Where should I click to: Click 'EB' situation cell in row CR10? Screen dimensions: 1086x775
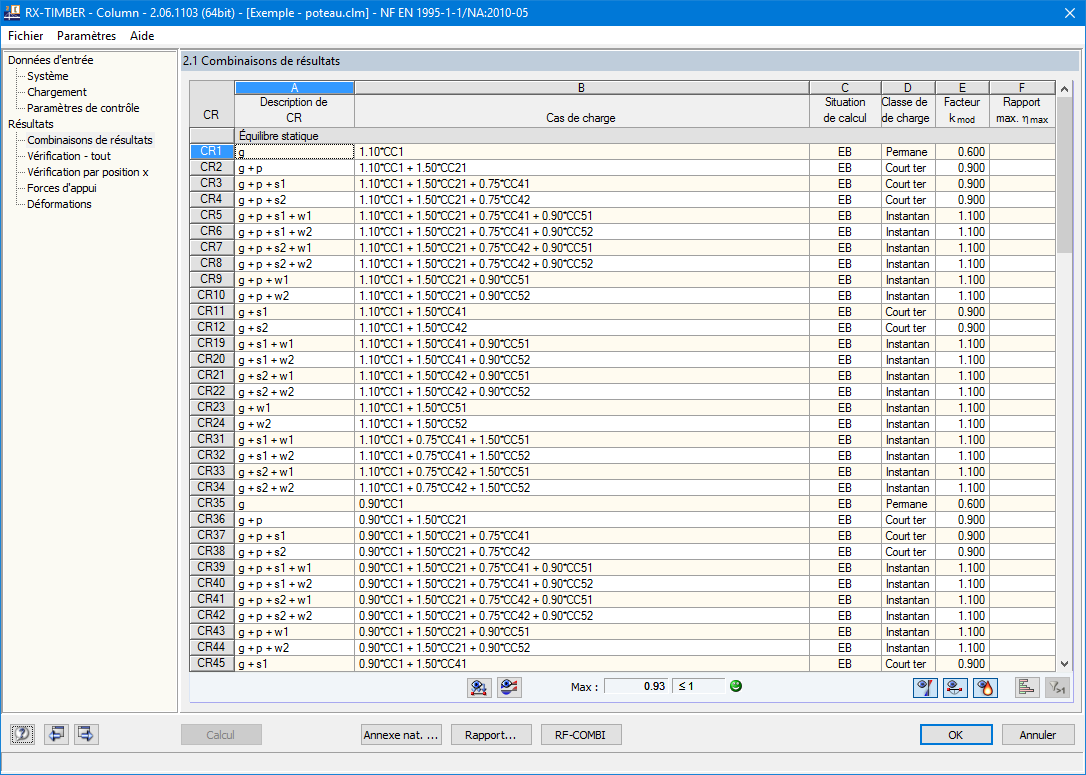pyautogui.click(x=845, y=296)
